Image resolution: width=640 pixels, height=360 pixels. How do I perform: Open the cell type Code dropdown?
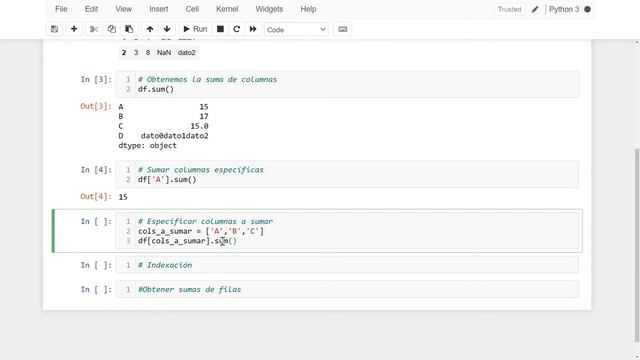coord(296,29)
